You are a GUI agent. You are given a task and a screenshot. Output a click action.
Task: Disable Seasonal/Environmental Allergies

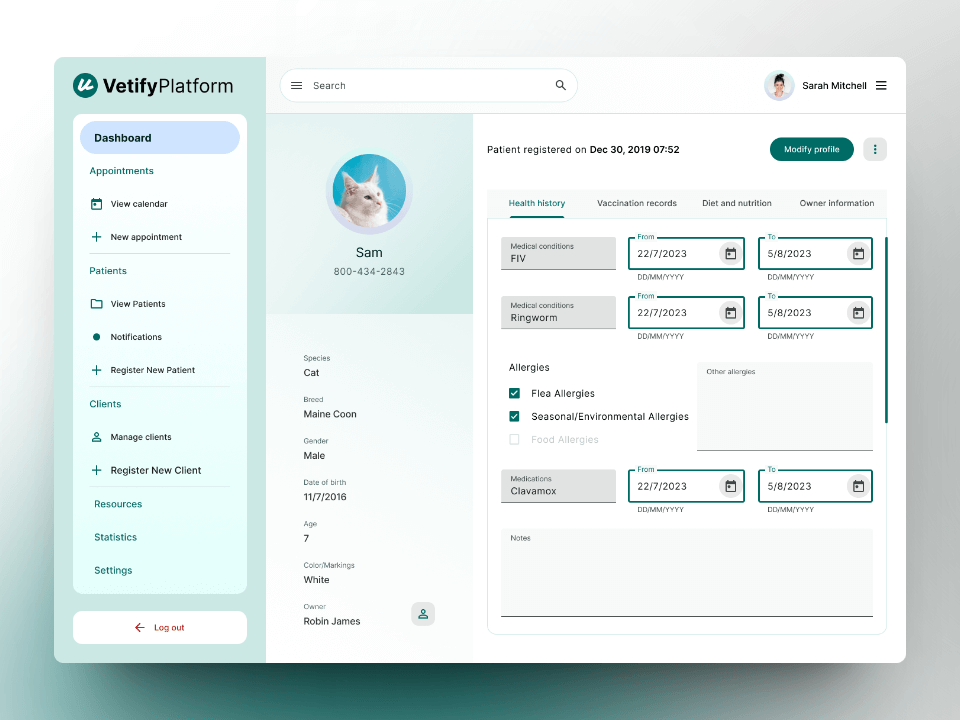pyautogui.click(x=513, y=416)
